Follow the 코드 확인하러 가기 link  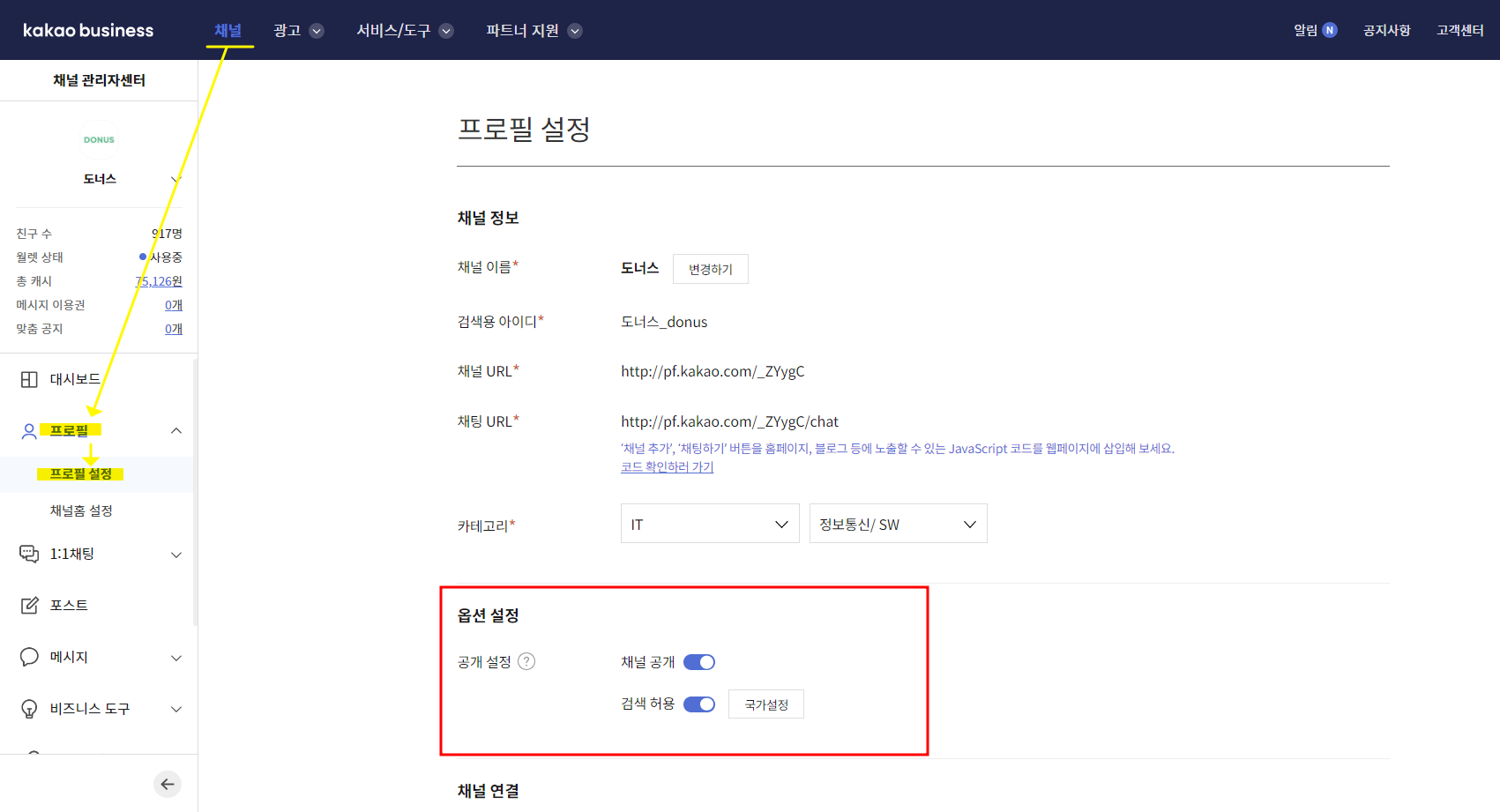(x=667, y=467)
